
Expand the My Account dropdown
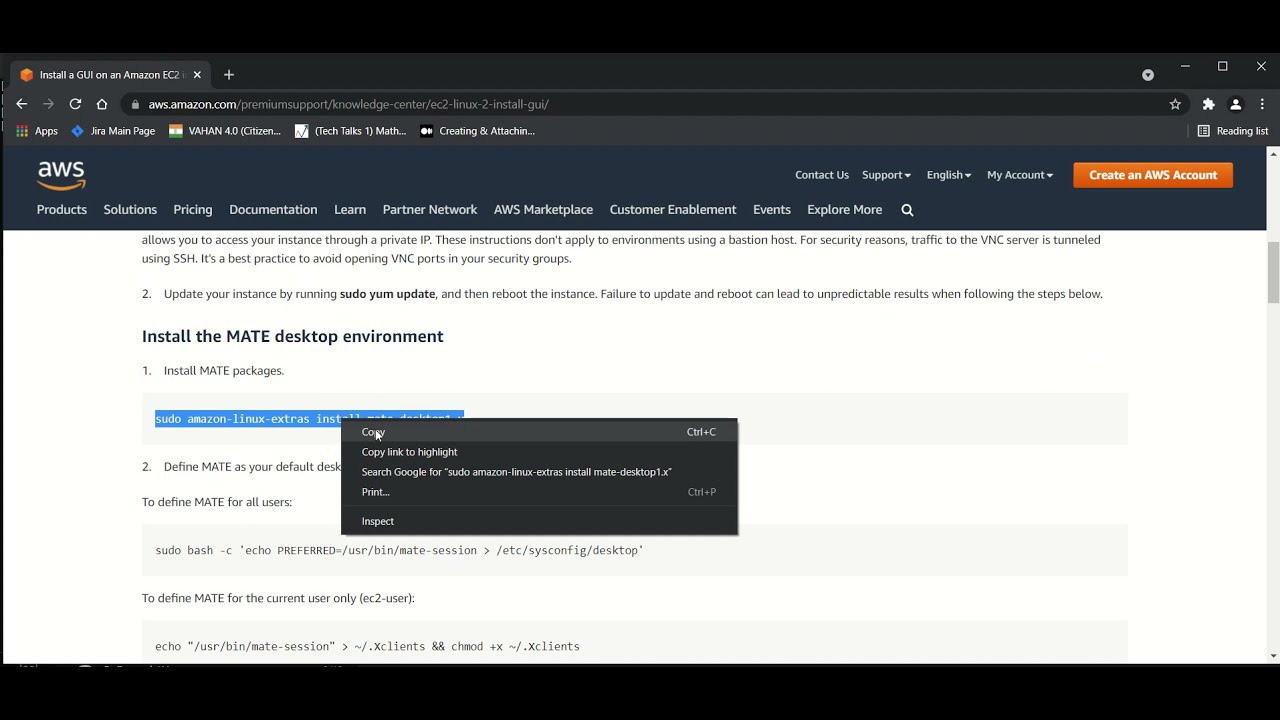pyautogui.click(x=1020, y=175)
